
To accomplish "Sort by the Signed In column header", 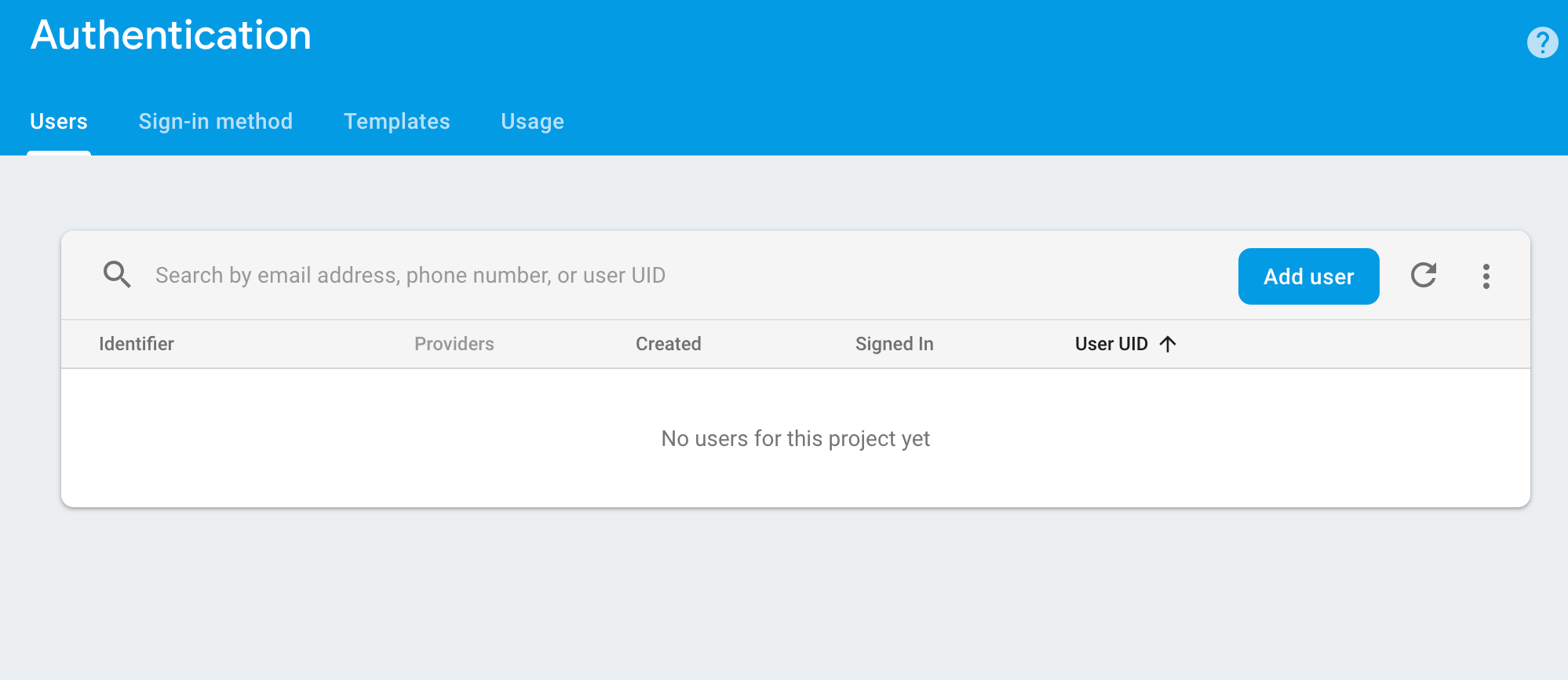I will click(895, 344).
